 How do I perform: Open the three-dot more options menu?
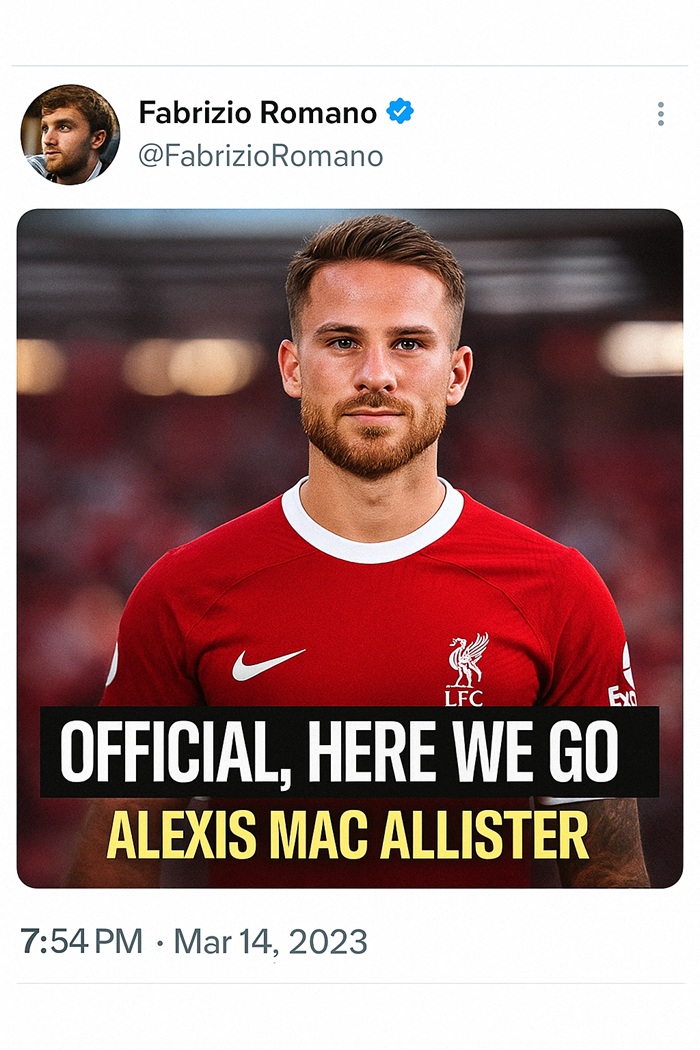point(660,115)
